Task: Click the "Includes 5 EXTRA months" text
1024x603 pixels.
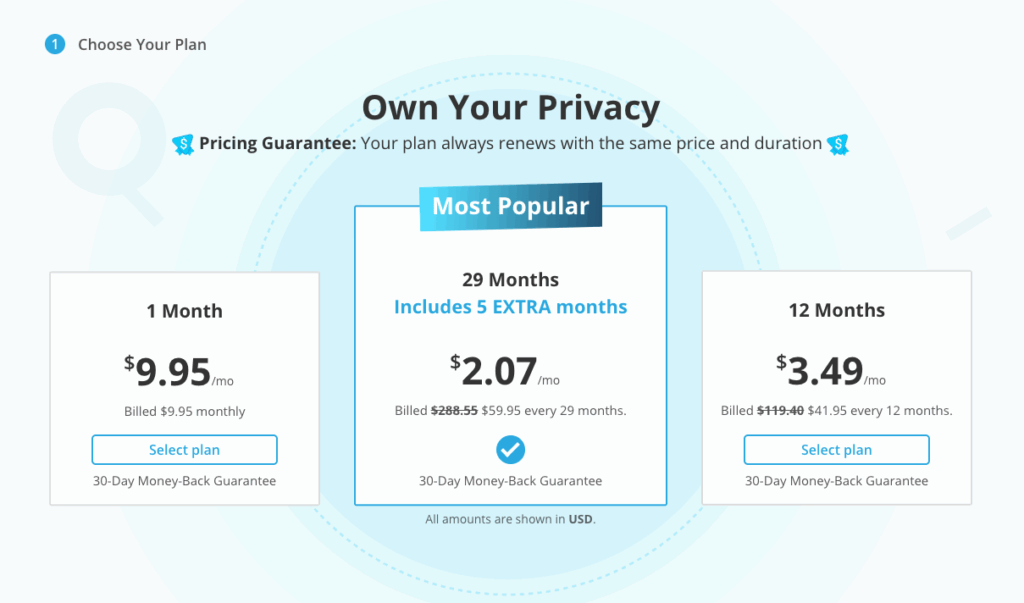Action: tap(510, 306)
